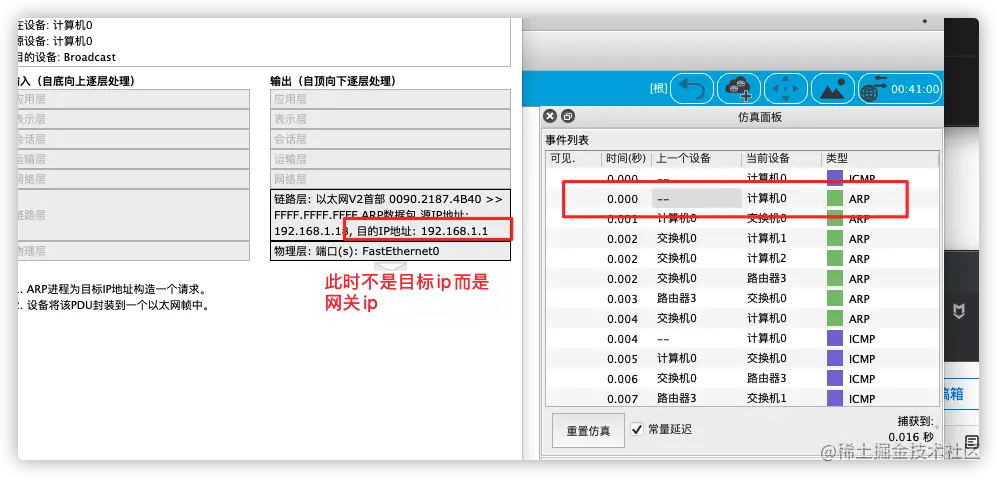The height and width of the screenshot is (478, 997).
Task: Click the 设备将该PDU封装到一个以太网帧中 line
Action: click(x=114, y=304)
